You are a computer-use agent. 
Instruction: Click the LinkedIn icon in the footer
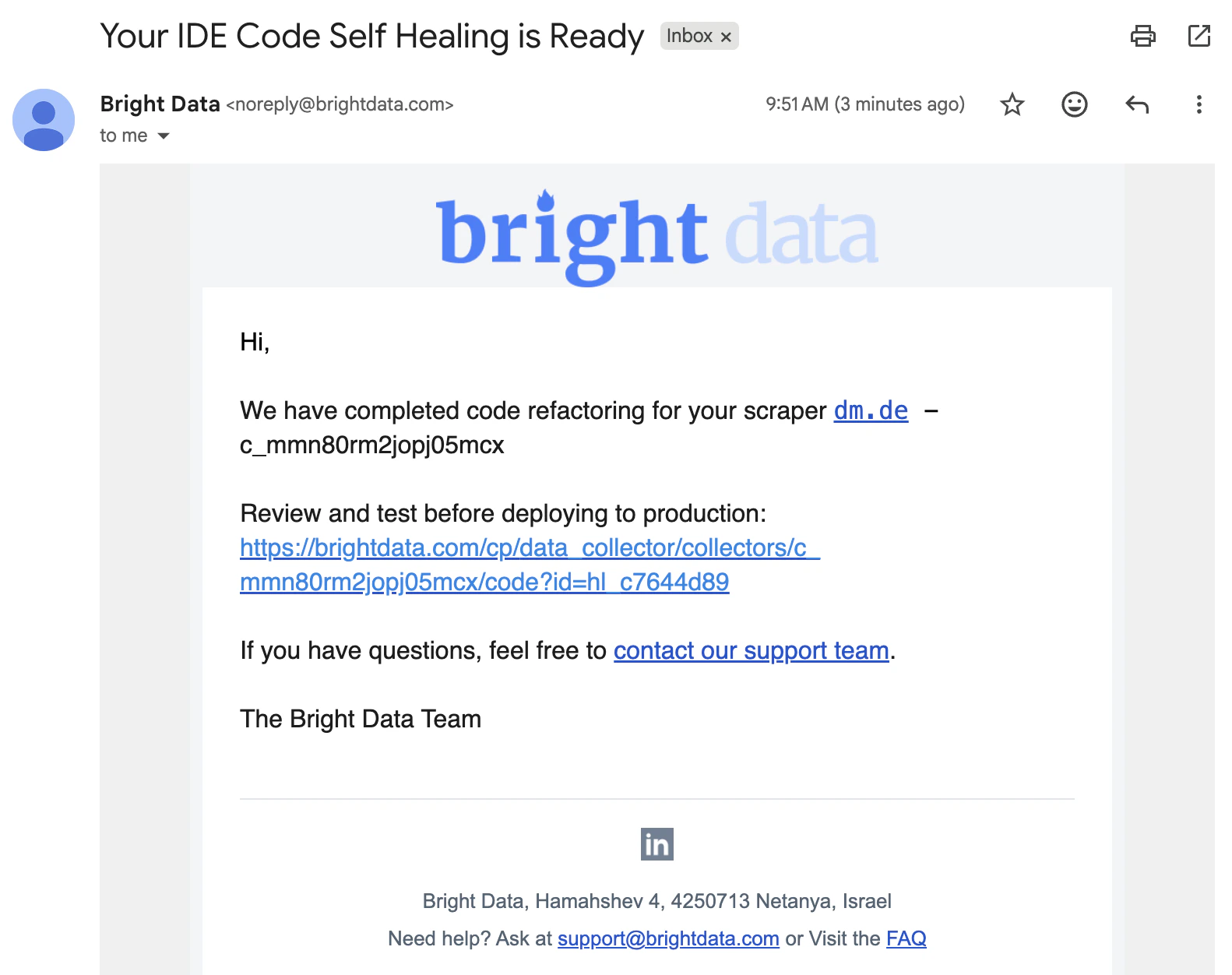656,843
